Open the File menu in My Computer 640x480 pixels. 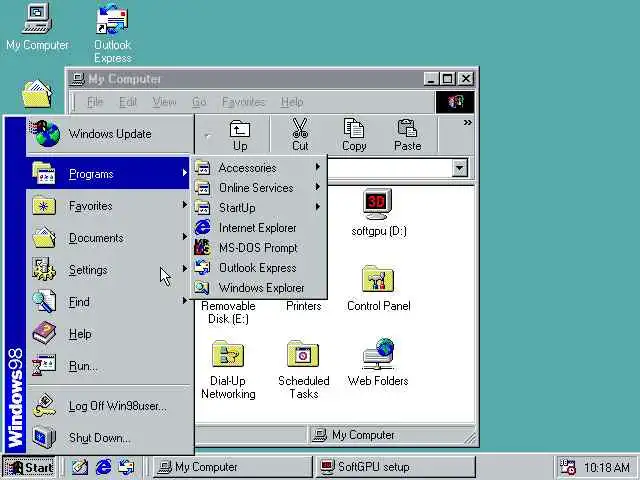tap(95, 102)
